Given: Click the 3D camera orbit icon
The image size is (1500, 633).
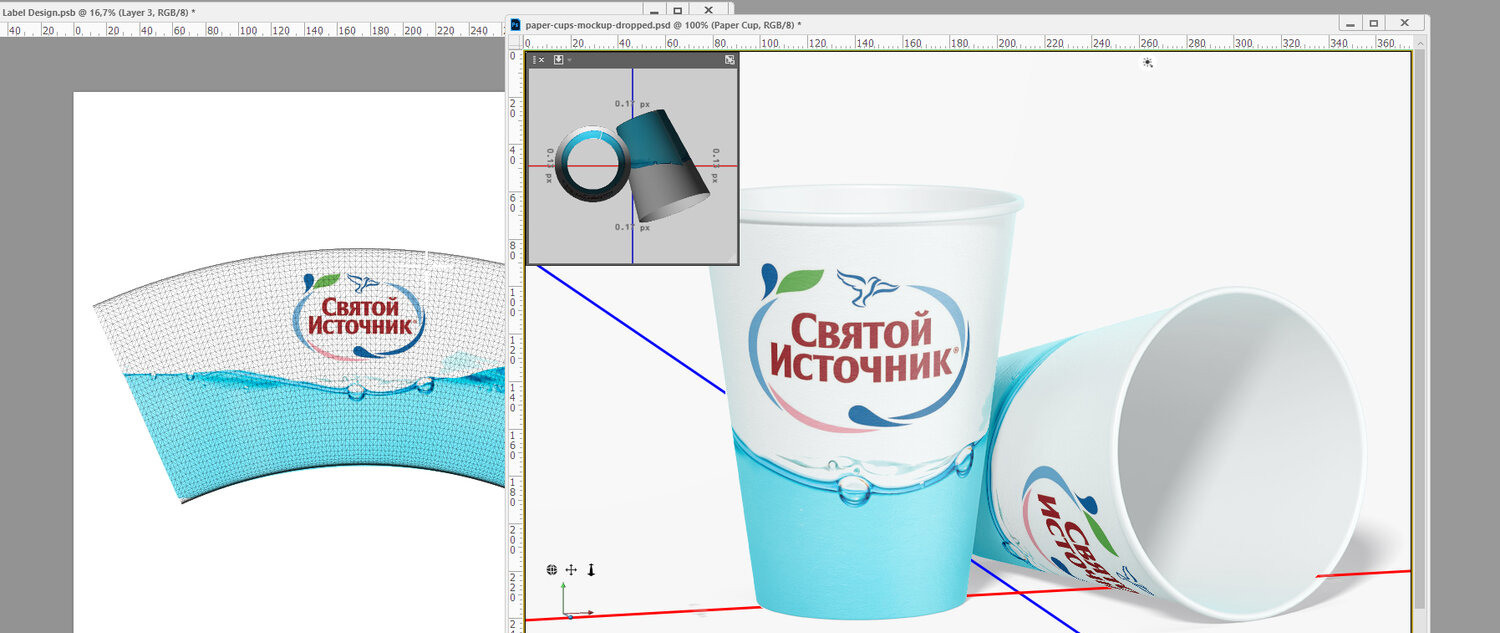Looking at the screenshot, I should (x=551, y=570).
